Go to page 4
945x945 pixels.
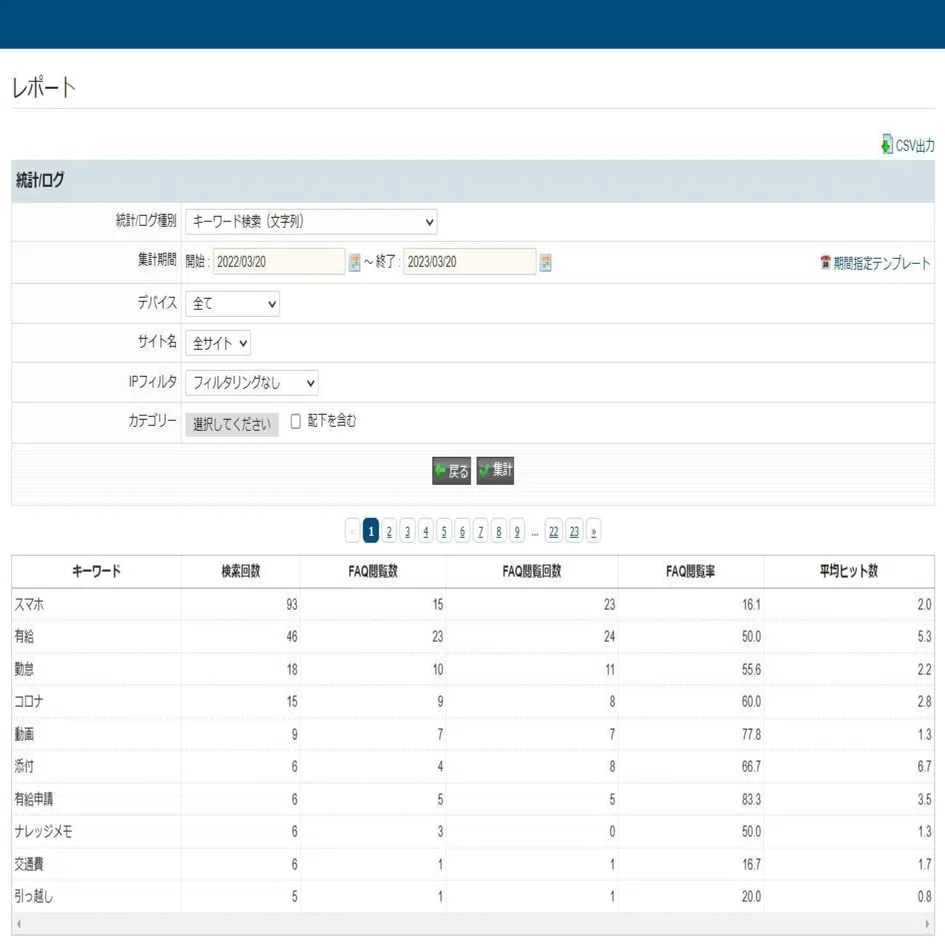point(425,531)
